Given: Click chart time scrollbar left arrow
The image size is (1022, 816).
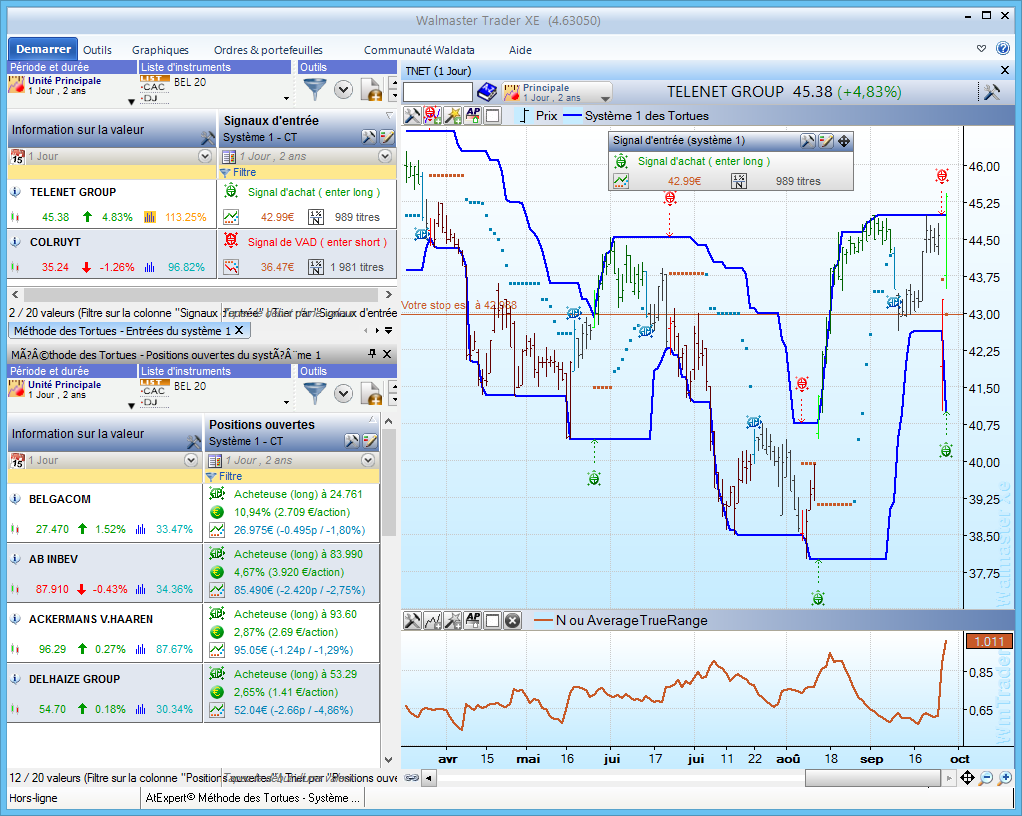Looking at the screenshot, I should pos(428,778).
